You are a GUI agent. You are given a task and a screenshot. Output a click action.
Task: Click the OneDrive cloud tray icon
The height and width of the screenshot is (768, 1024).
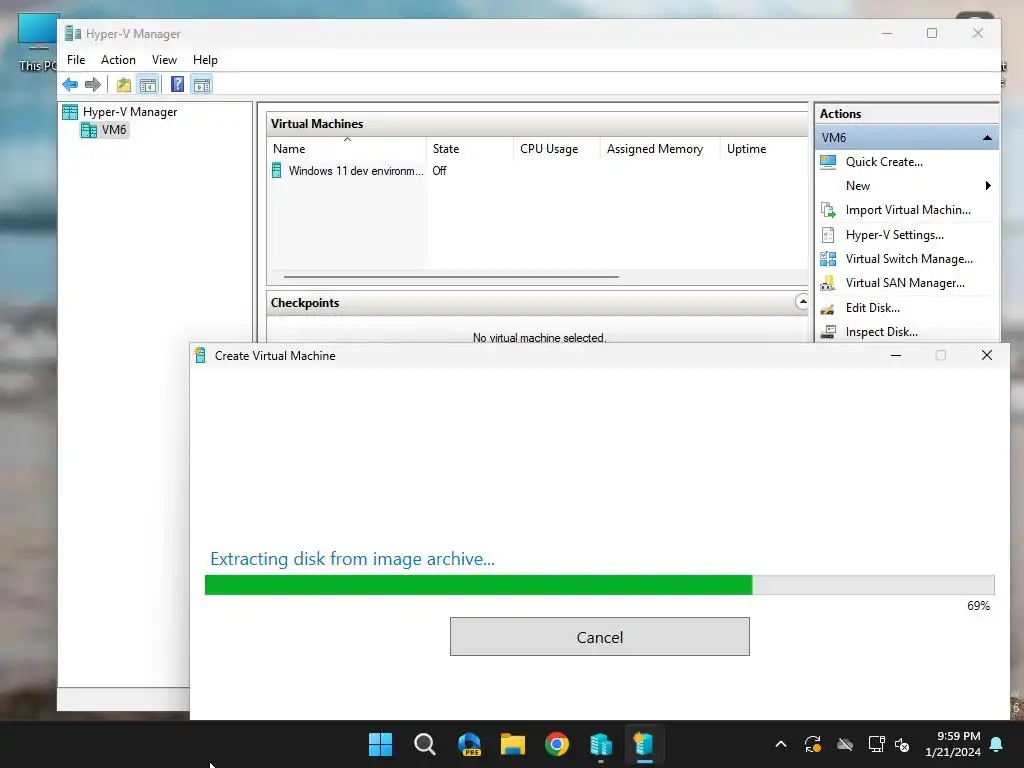pyautogui.click(x=844, y=744)
